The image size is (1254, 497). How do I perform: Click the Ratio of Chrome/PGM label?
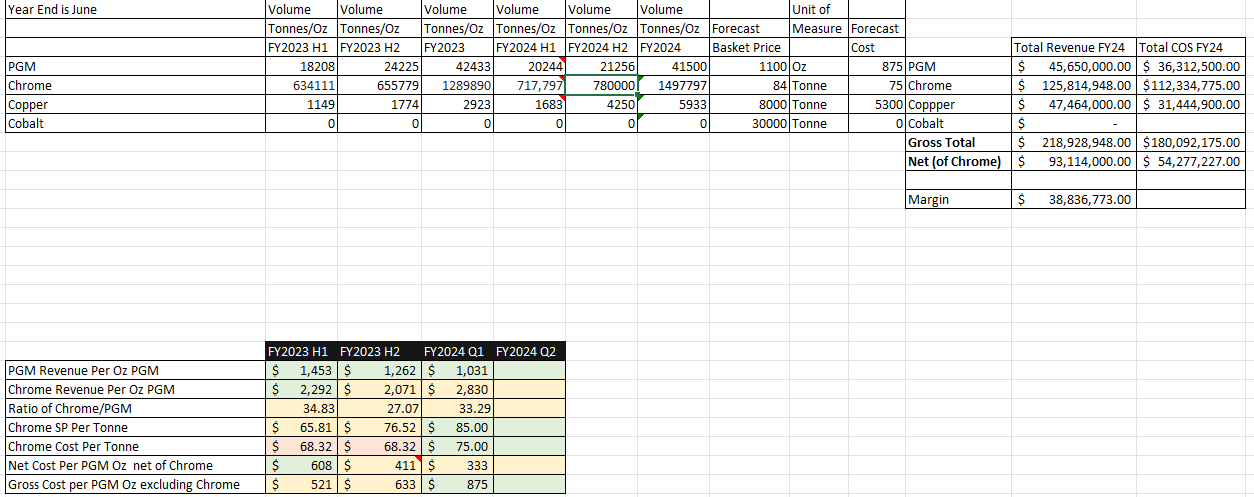point(135,409)
